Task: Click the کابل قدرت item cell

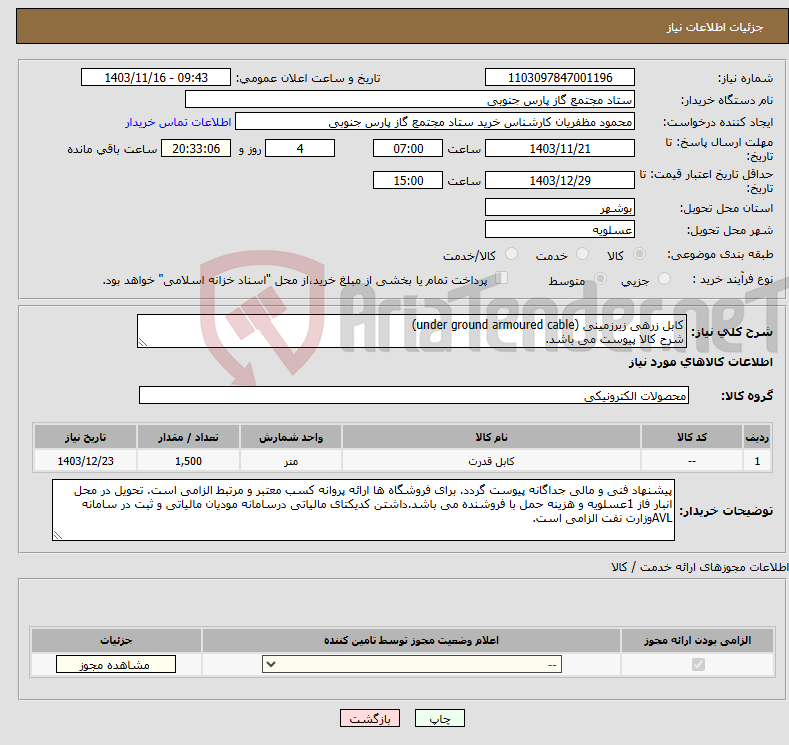Action: pos(491,461)
